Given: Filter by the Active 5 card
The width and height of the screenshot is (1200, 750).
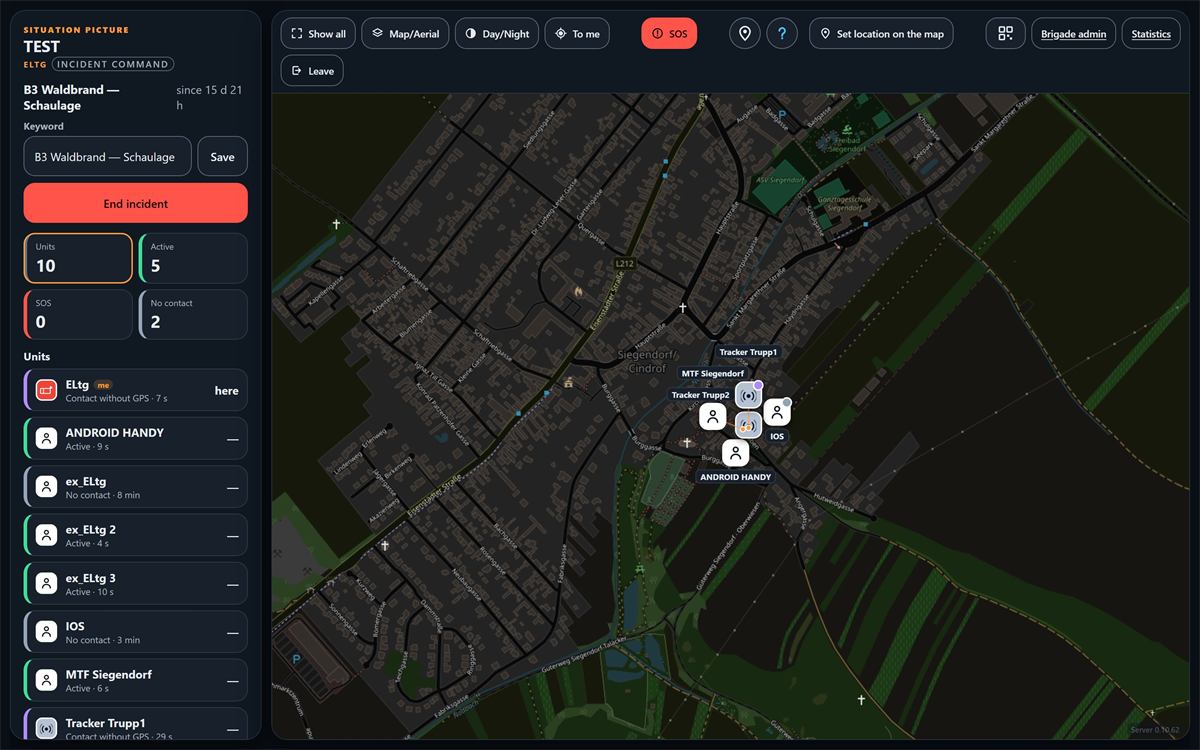Looking at the screenshot, I should click(193, 258).
